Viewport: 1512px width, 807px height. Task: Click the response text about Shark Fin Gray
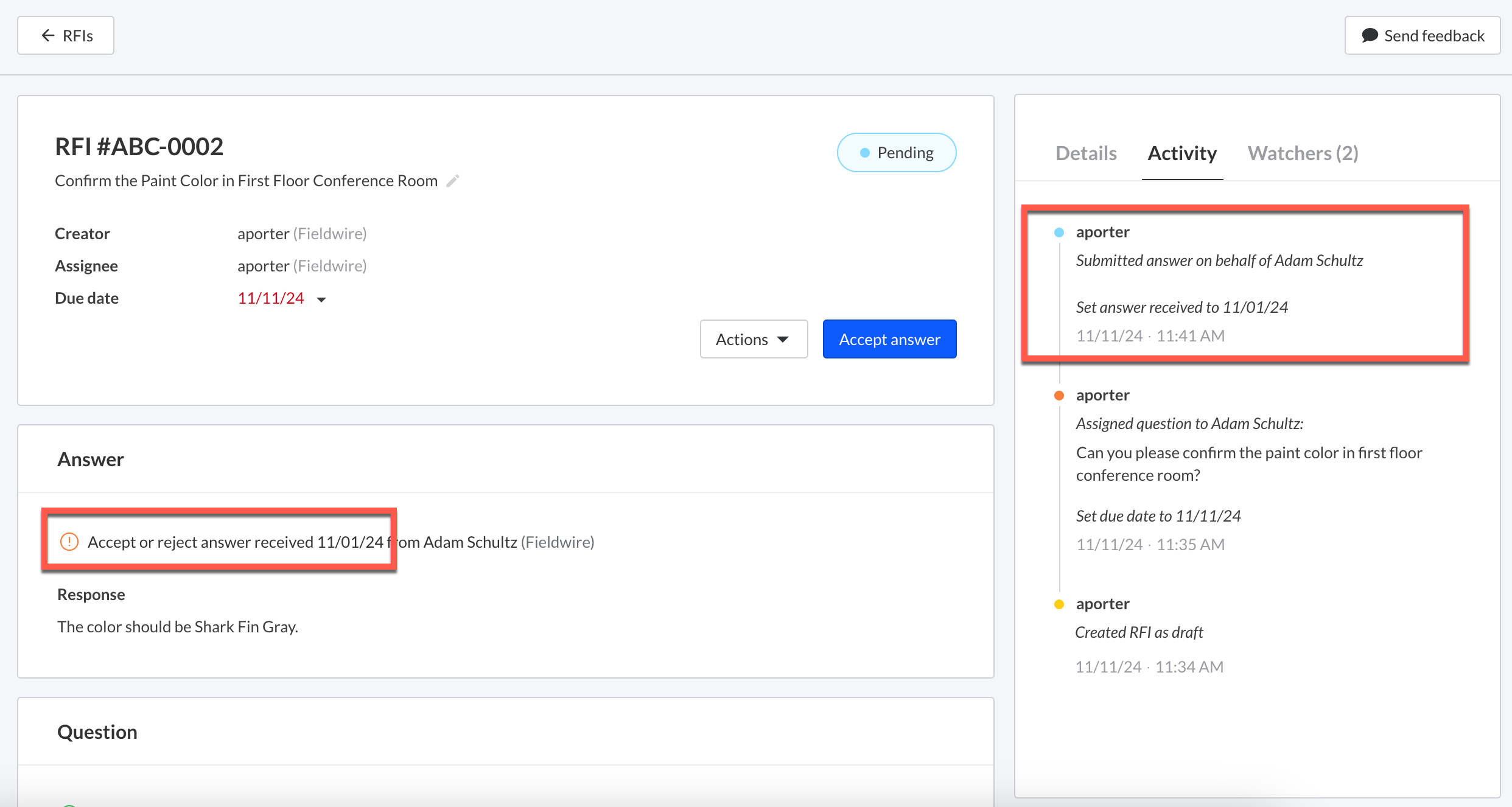click(178, 627)
